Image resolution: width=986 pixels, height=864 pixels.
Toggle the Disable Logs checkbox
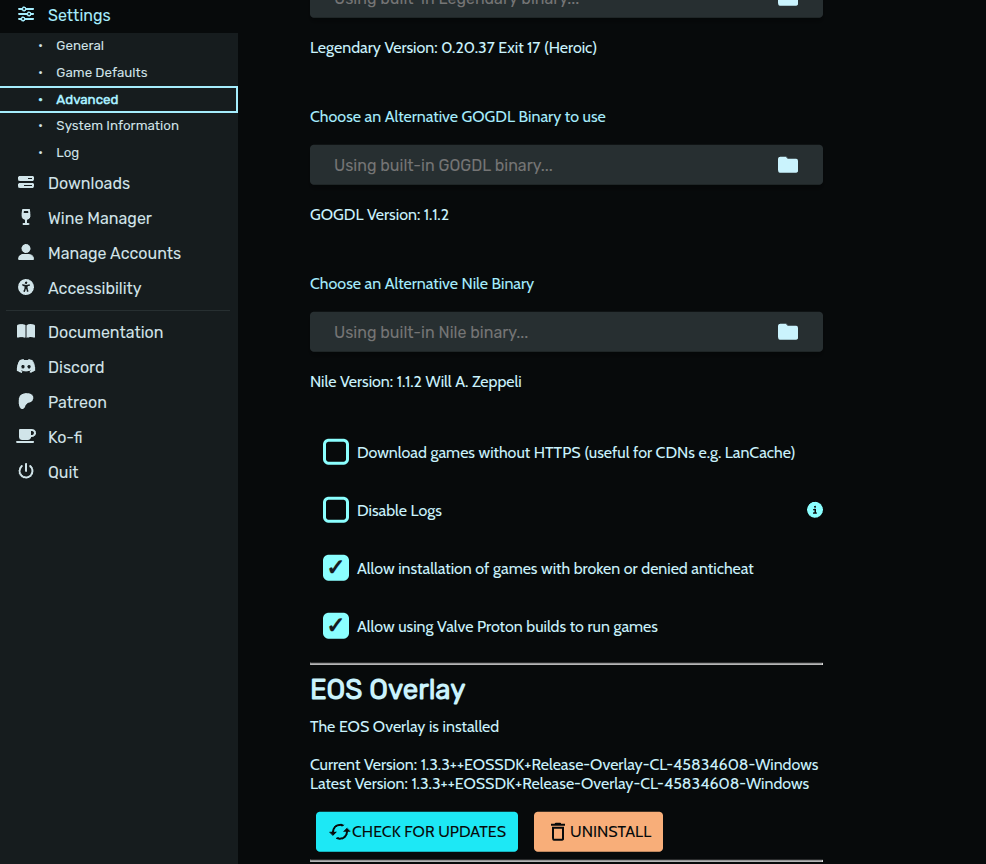(336, 510)
